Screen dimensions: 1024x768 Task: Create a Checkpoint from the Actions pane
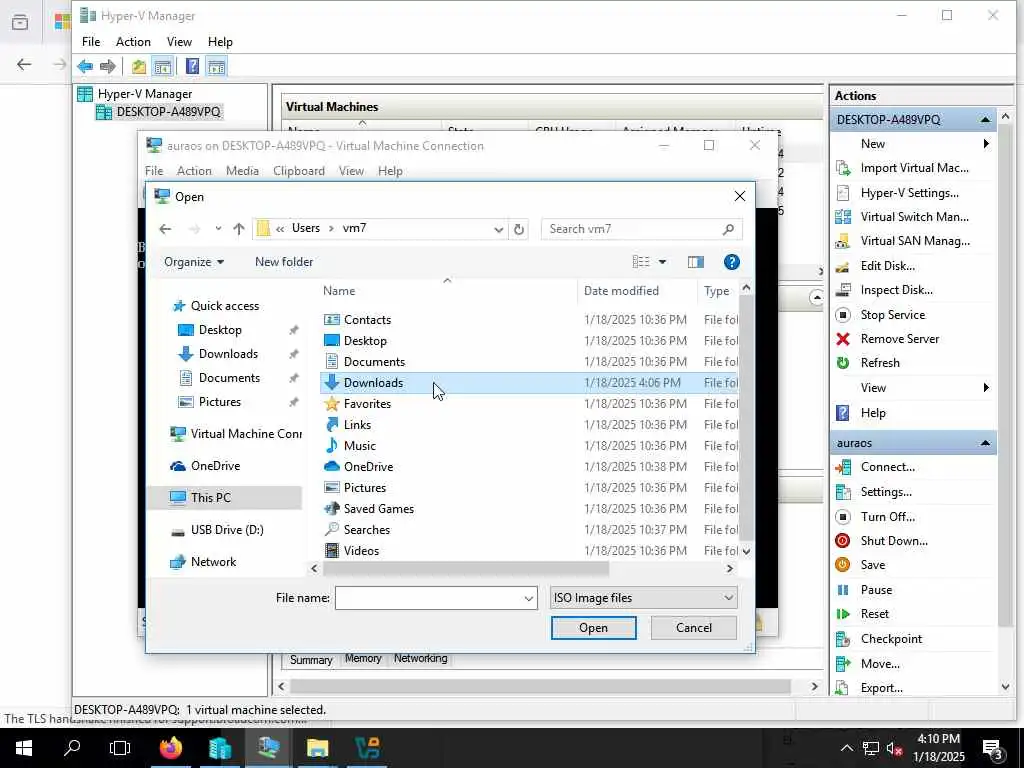891,639
